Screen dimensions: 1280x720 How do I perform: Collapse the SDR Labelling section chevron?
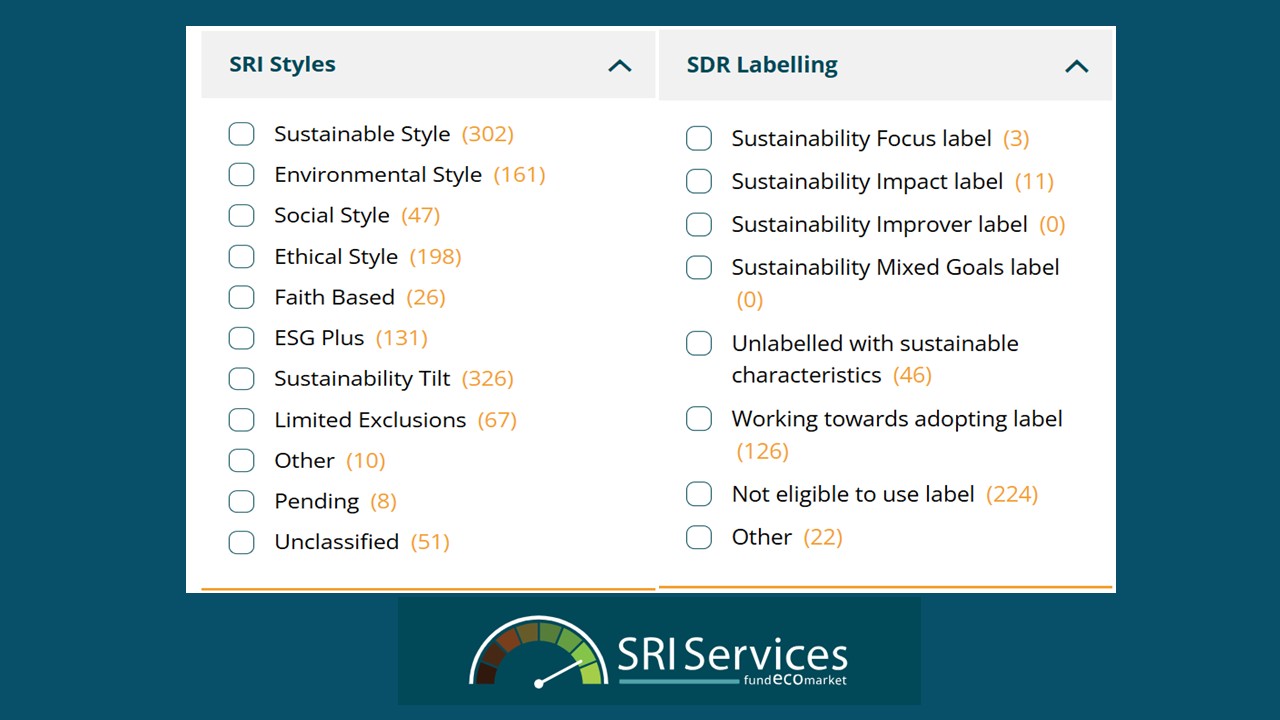(1076, 67)
